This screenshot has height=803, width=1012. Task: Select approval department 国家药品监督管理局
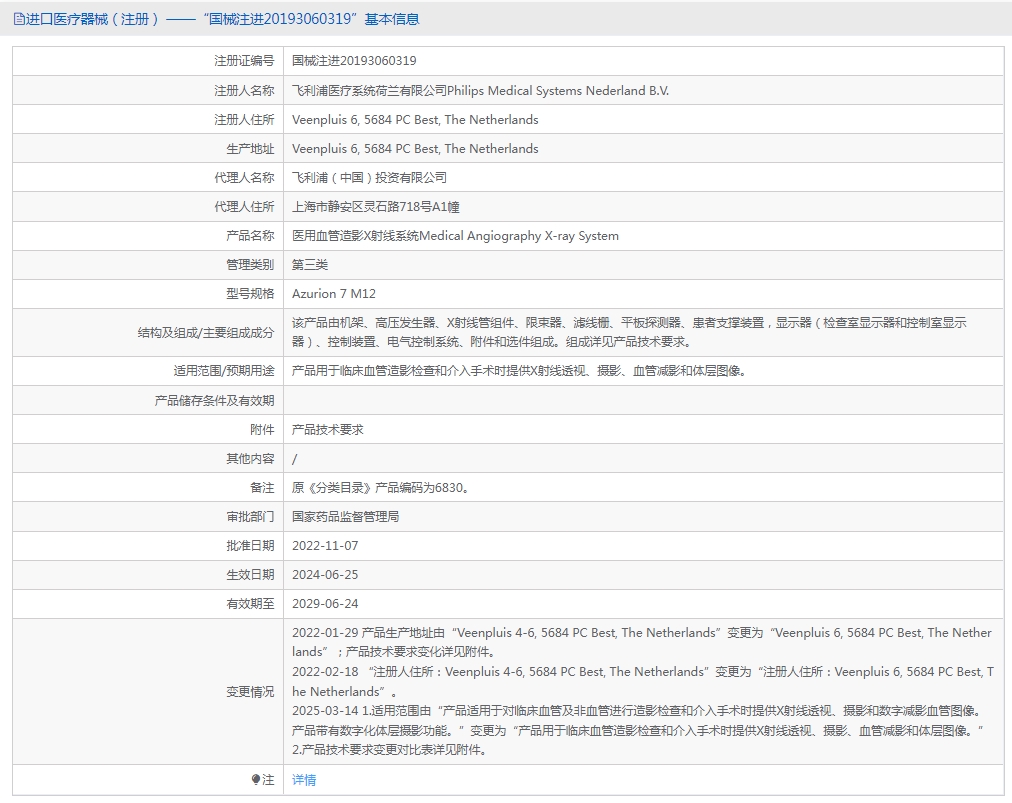click(x=345, y=516)
